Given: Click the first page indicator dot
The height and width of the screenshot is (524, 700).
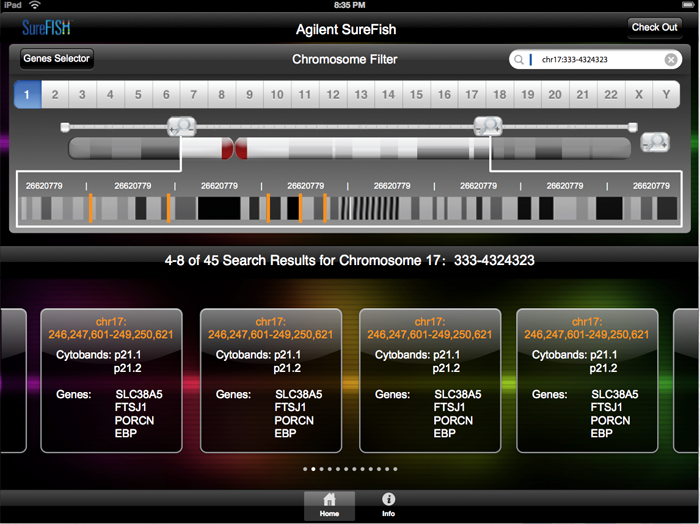Looking at the screenshot, I should click(305, 469).
